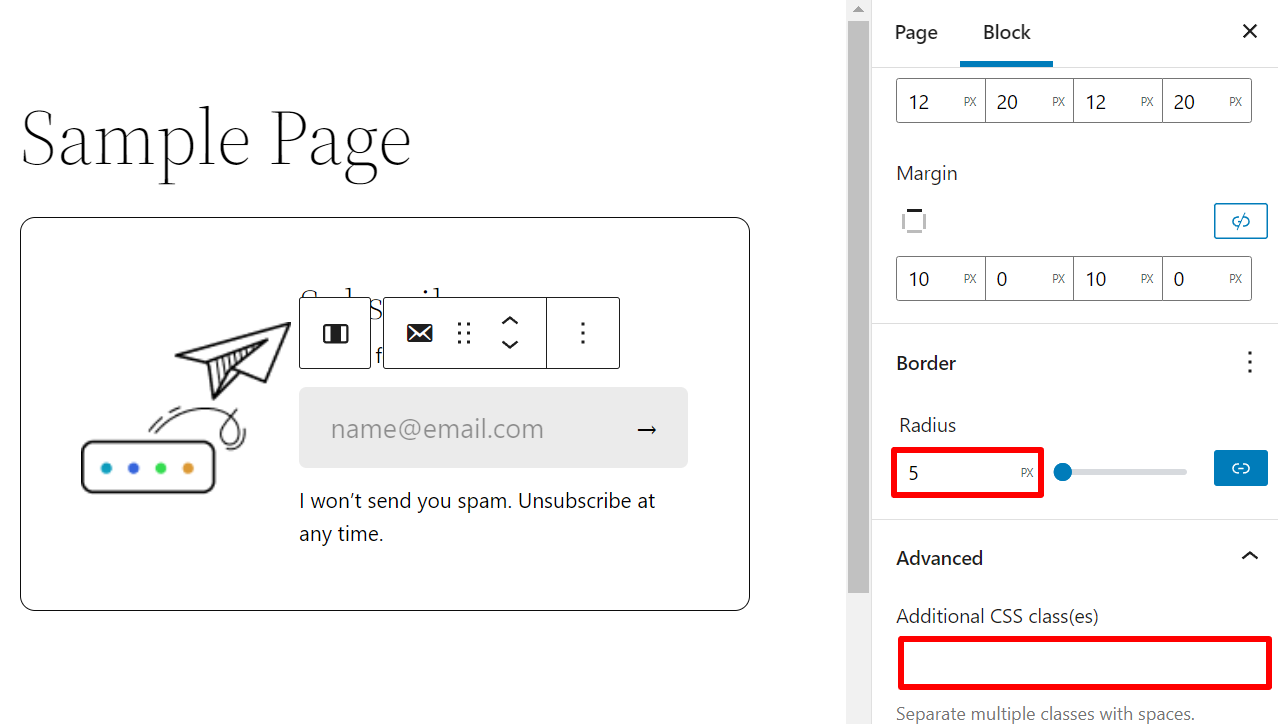Select the parent Columns block icon

coord(334,332)
